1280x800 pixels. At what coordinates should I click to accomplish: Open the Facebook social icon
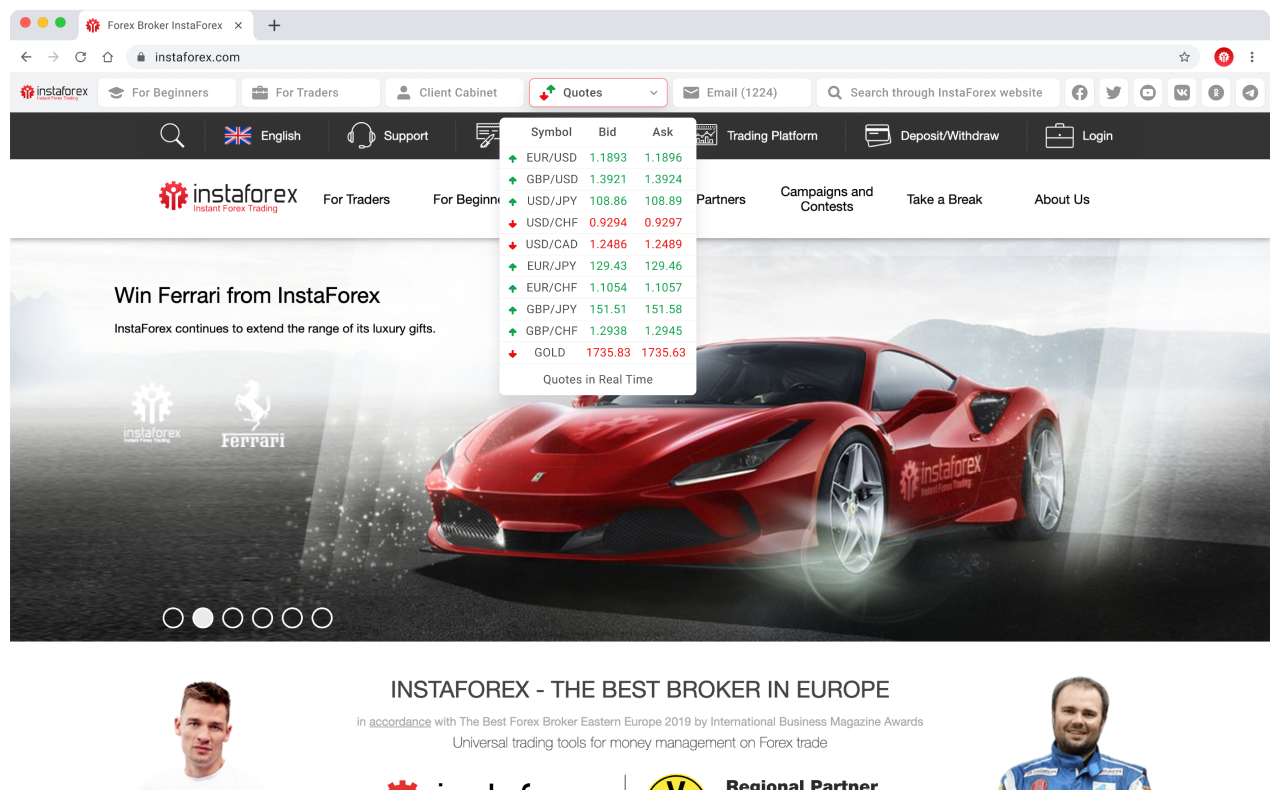pyautogui.click(x=1080, y=92)
